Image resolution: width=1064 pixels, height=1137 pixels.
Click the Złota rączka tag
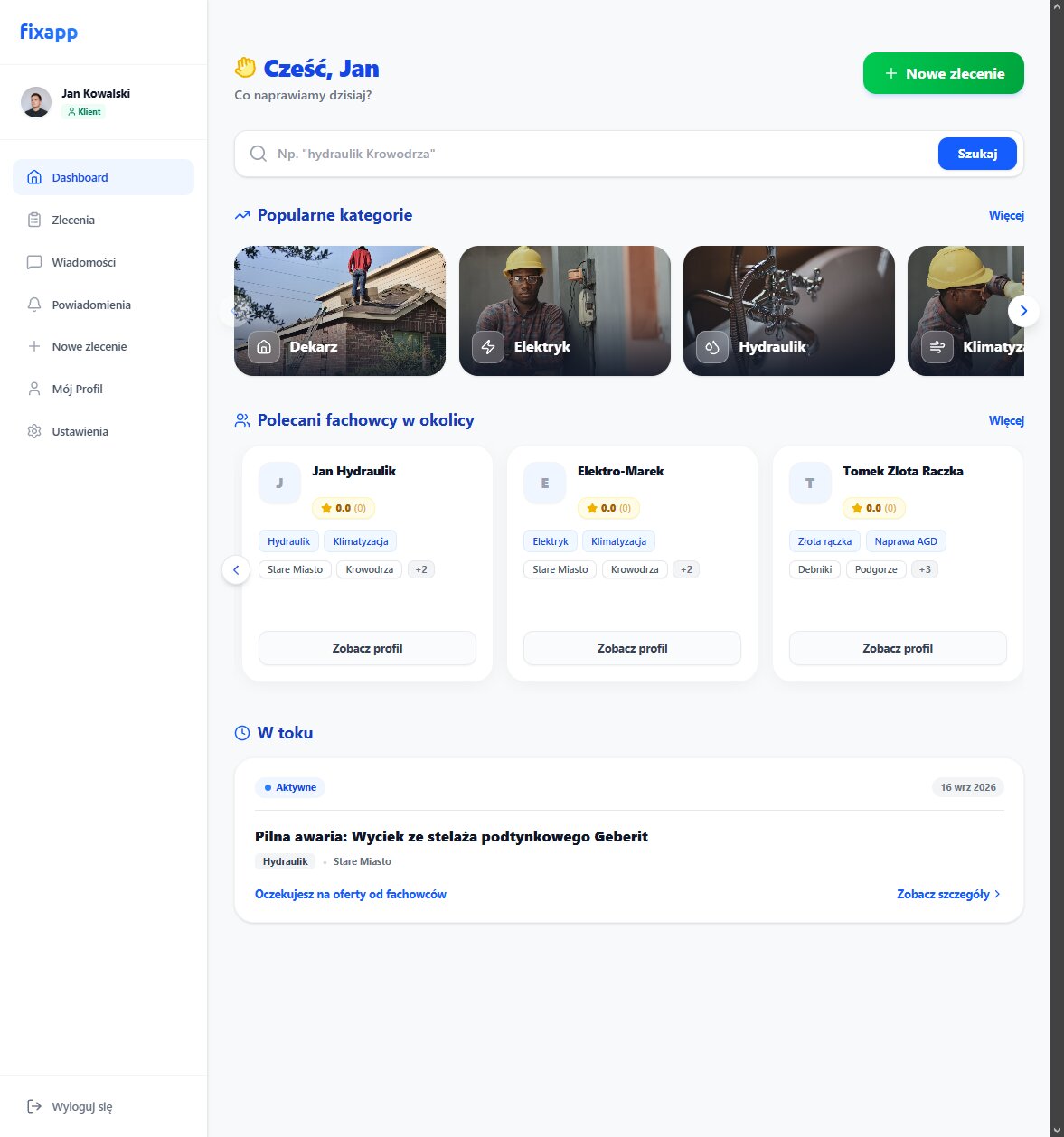click(824, 541)
